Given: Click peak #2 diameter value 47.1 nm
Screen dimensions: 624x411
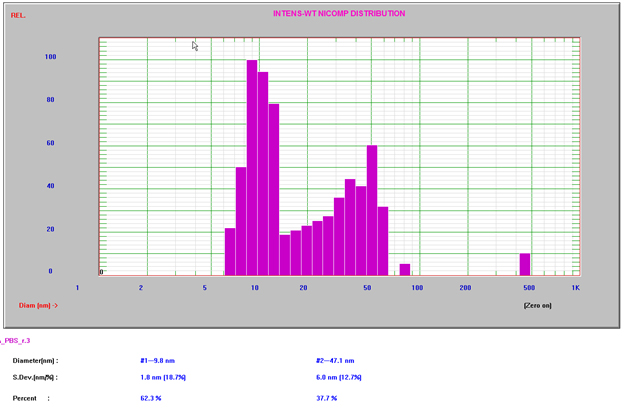Looking at the screenshot, I should point(335,361).
